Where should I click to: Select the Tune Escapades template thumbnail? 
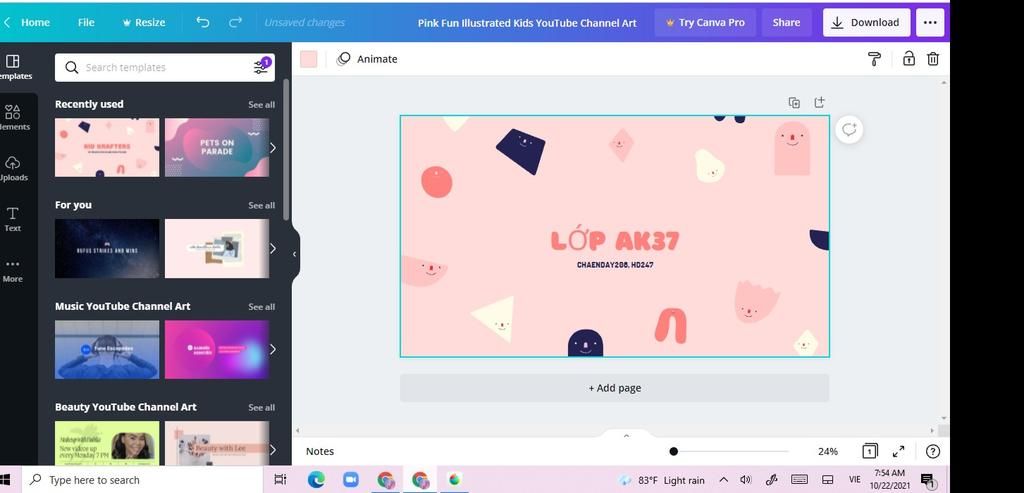tap(107, 349)
